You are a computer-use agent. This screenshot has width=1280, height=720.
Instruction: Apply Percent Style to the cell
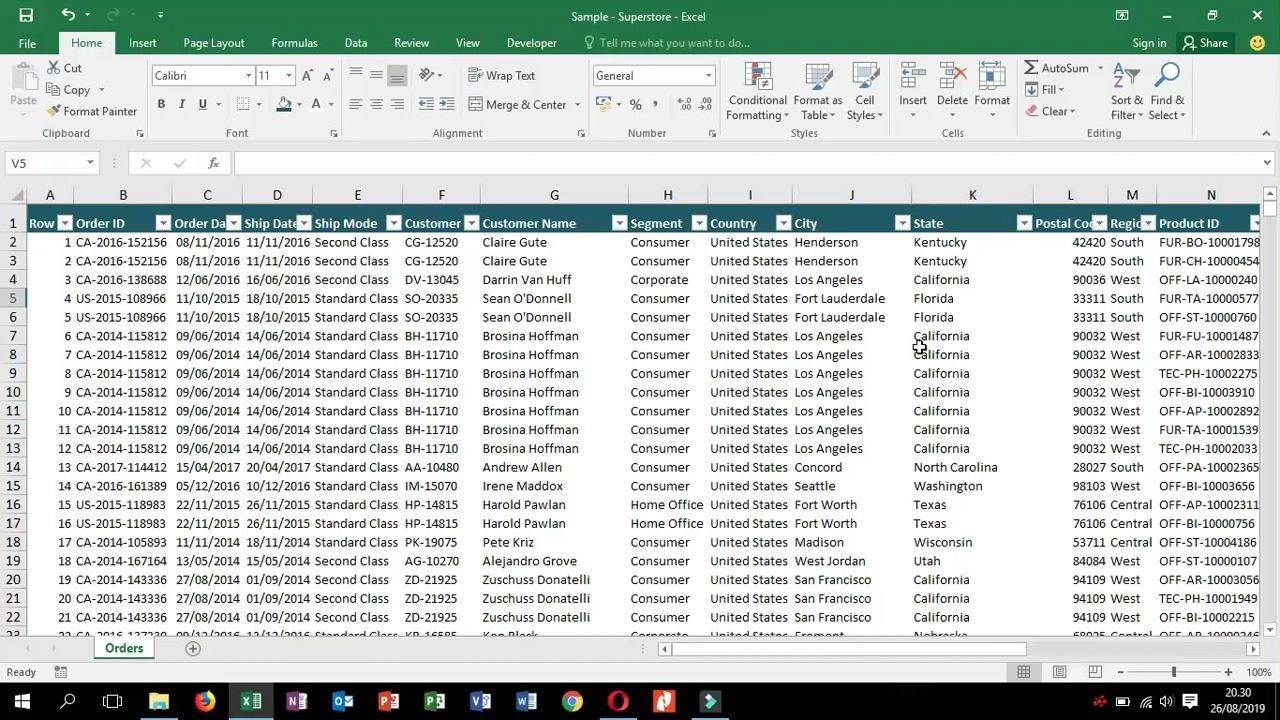[634, 104]
